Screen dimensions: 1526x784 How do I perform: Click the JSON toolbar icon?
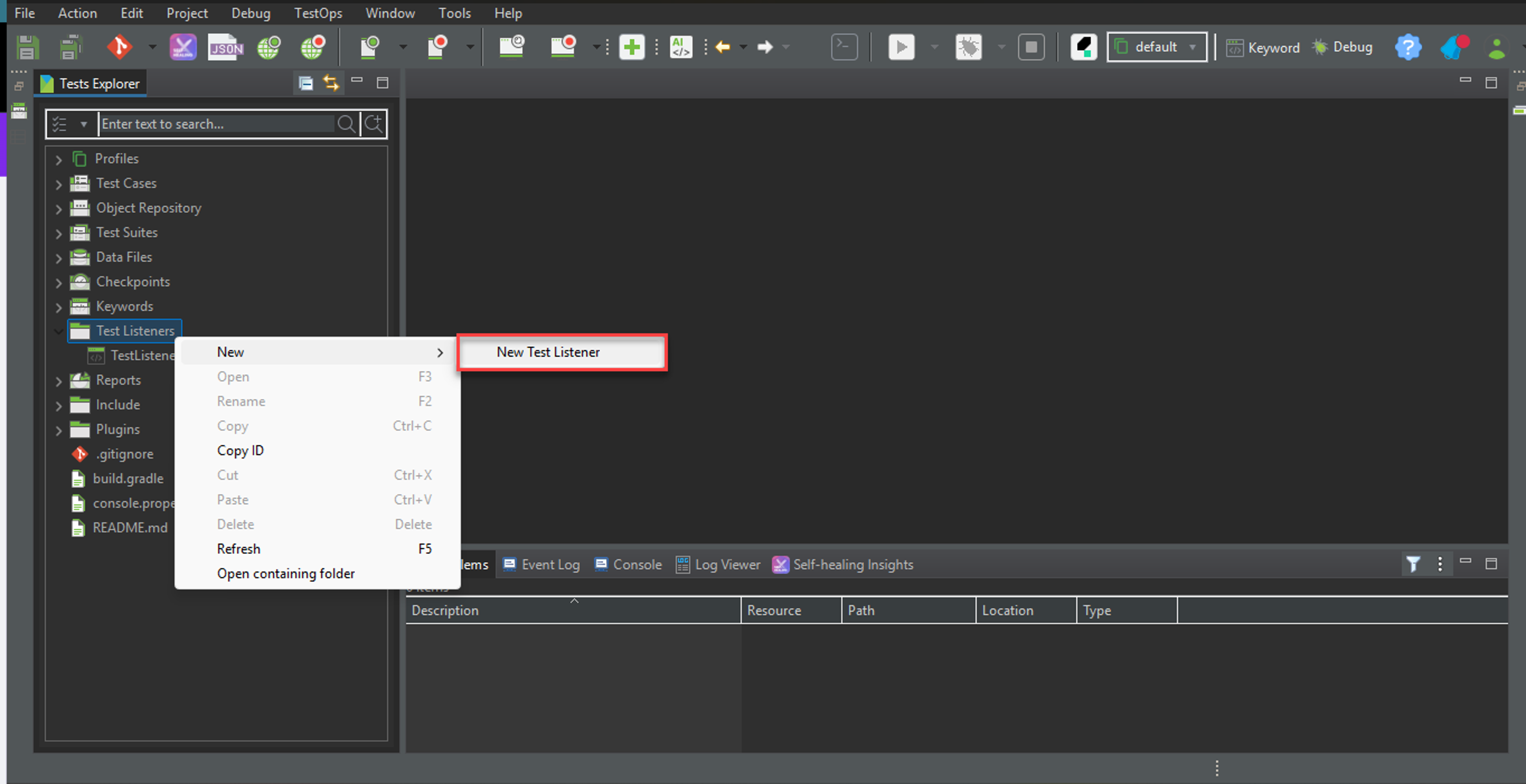(226, 47)
